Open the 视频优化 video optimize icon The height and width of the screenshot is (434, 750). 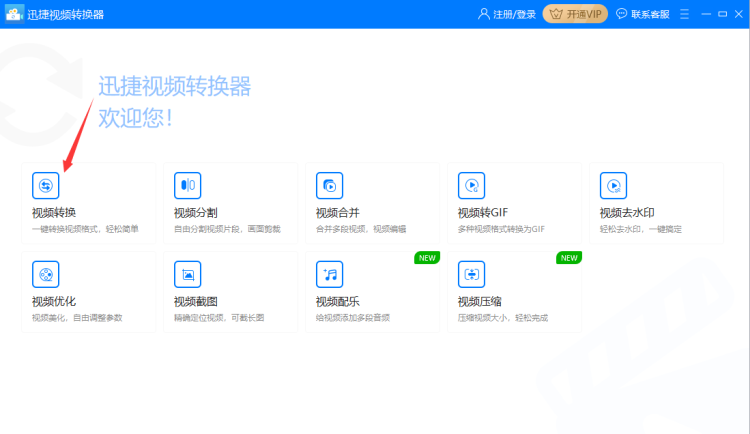click(x=45, y=274)
